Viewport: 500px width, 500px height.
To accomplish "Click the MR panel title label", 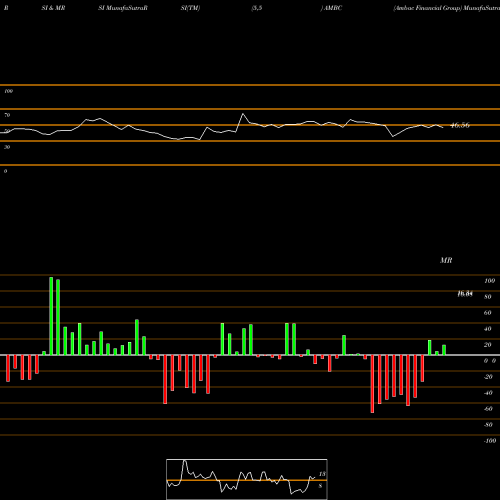I will click(x=446, y=260).
